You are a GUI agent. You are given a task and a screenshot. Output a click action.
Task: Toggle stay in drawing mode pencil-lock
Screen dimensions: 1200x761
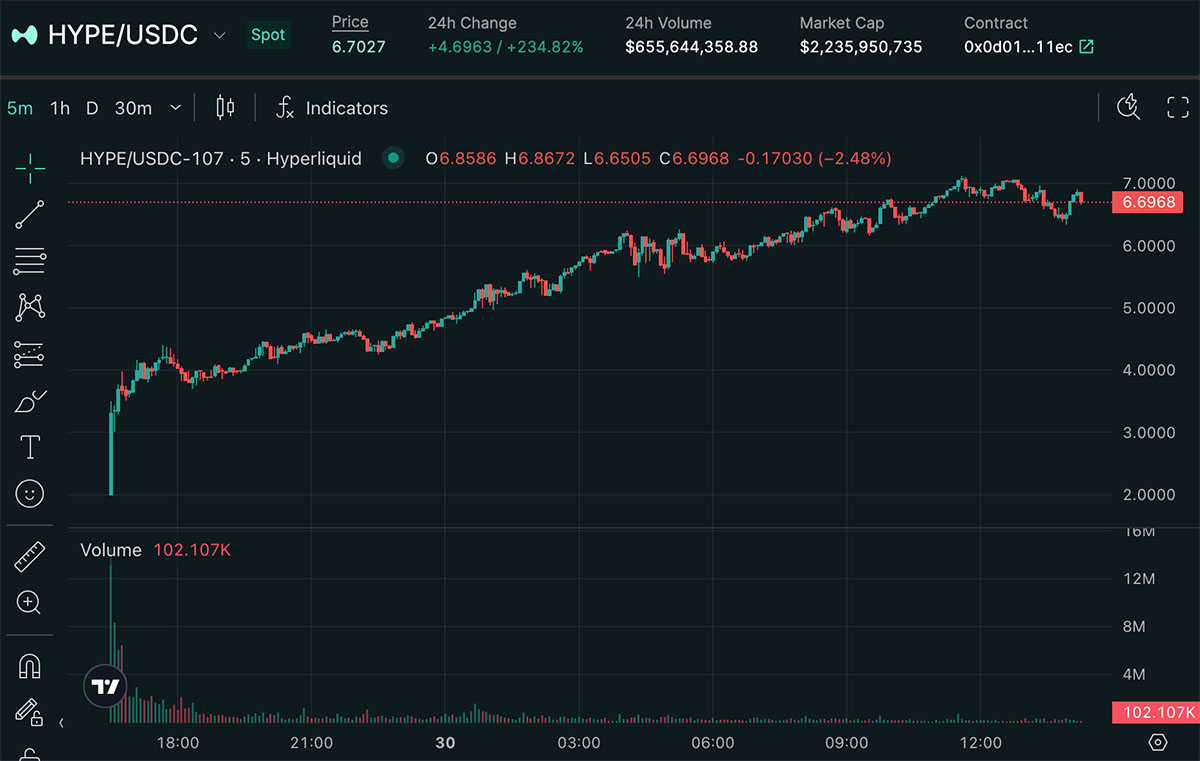tap(30, 712)
